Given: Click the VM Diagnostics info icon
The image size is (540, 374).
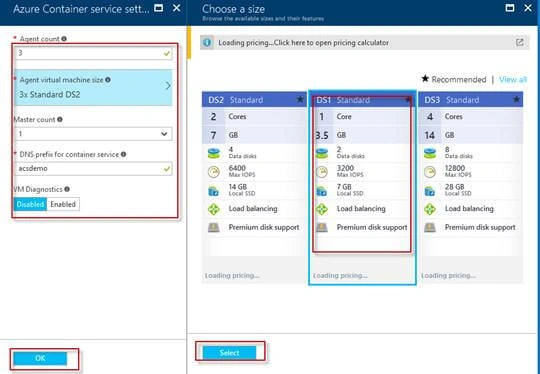Looking at the screenshot, I should click(x=67, y=189).
